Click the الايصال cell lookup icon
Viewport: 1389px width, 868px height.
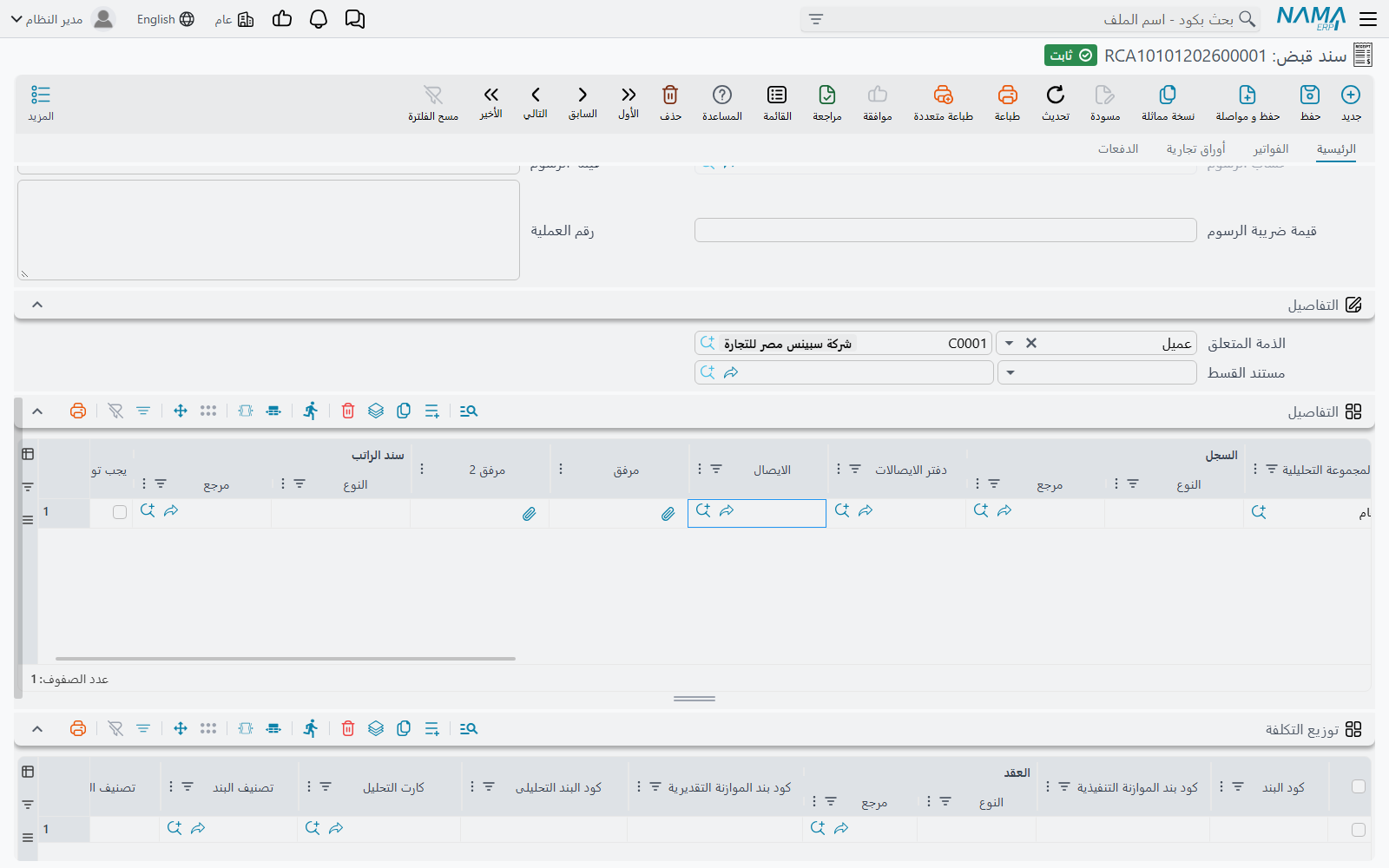coord(703,511)
